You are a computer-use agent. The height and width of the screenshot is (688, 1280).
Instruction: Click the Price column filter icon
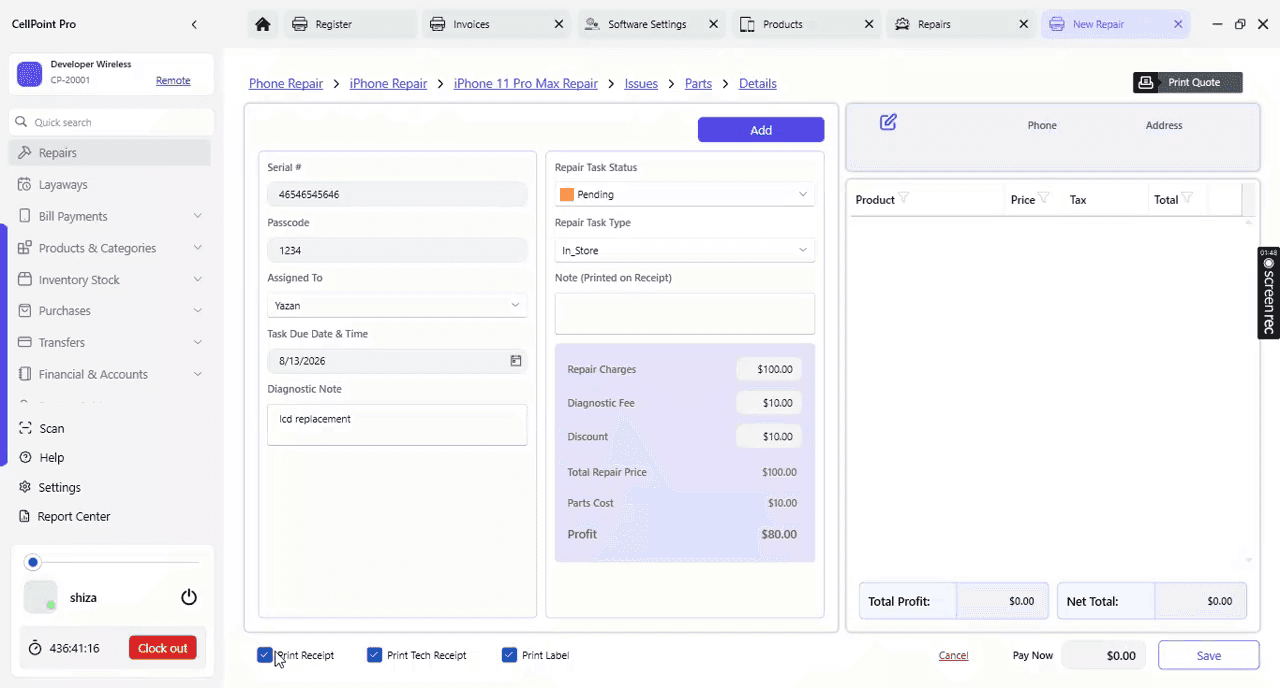point(1044,198)
